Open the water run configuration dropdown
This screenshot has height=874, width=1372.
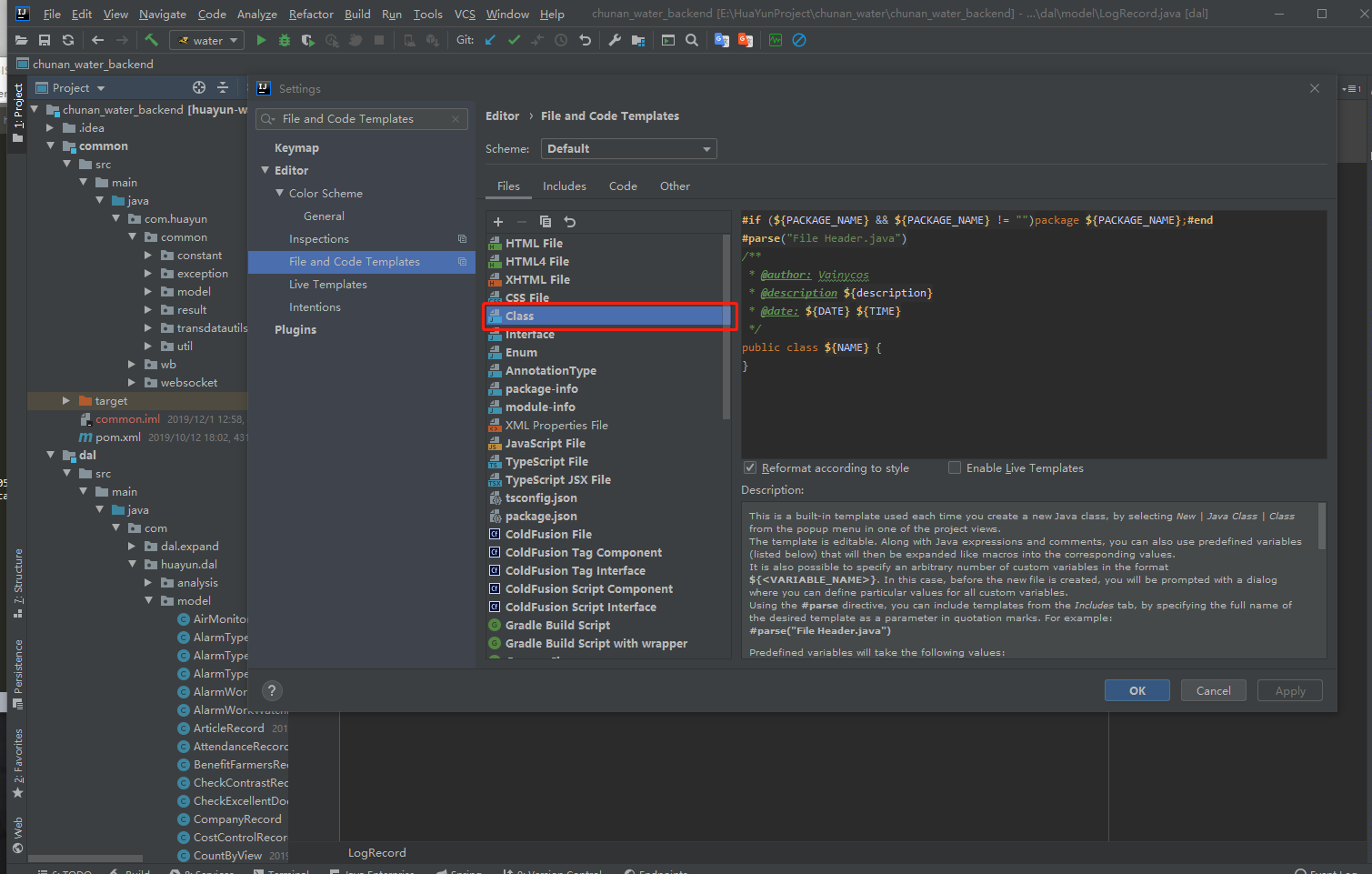pyautogui.click(x=208, y=40)
